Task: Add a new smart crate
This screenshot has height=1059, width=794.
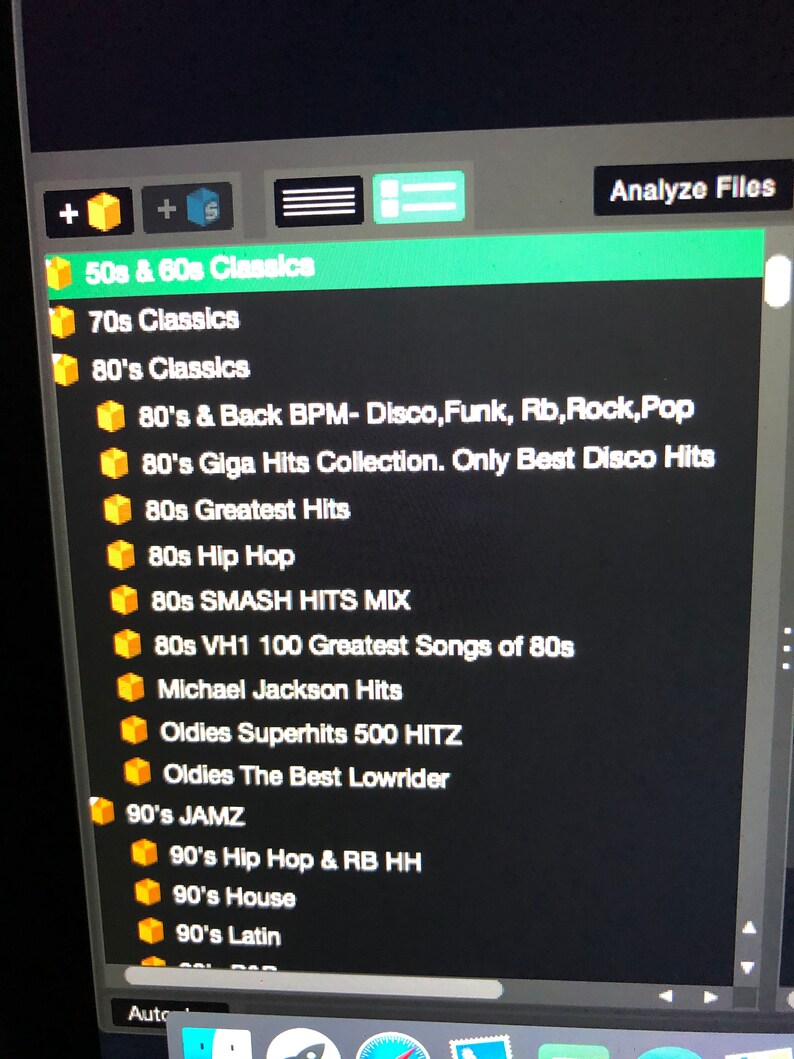Action: [x=188, y=207]
